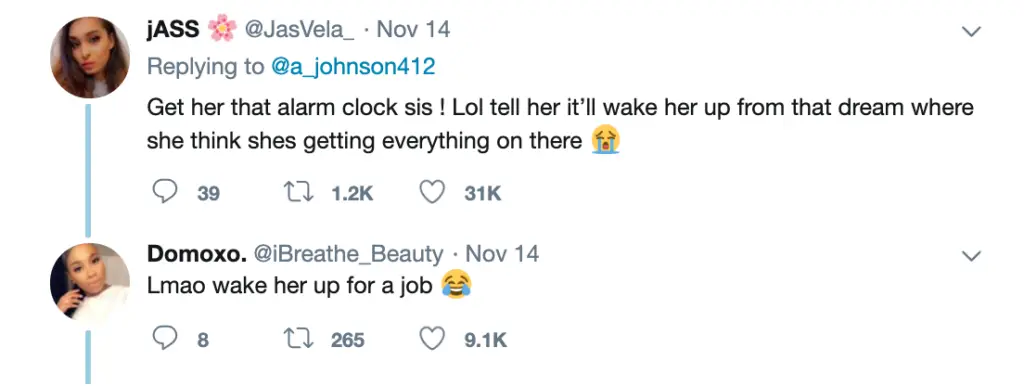
Task: Click reply icon on Domoxo tweet
Action: coord(165,338)
